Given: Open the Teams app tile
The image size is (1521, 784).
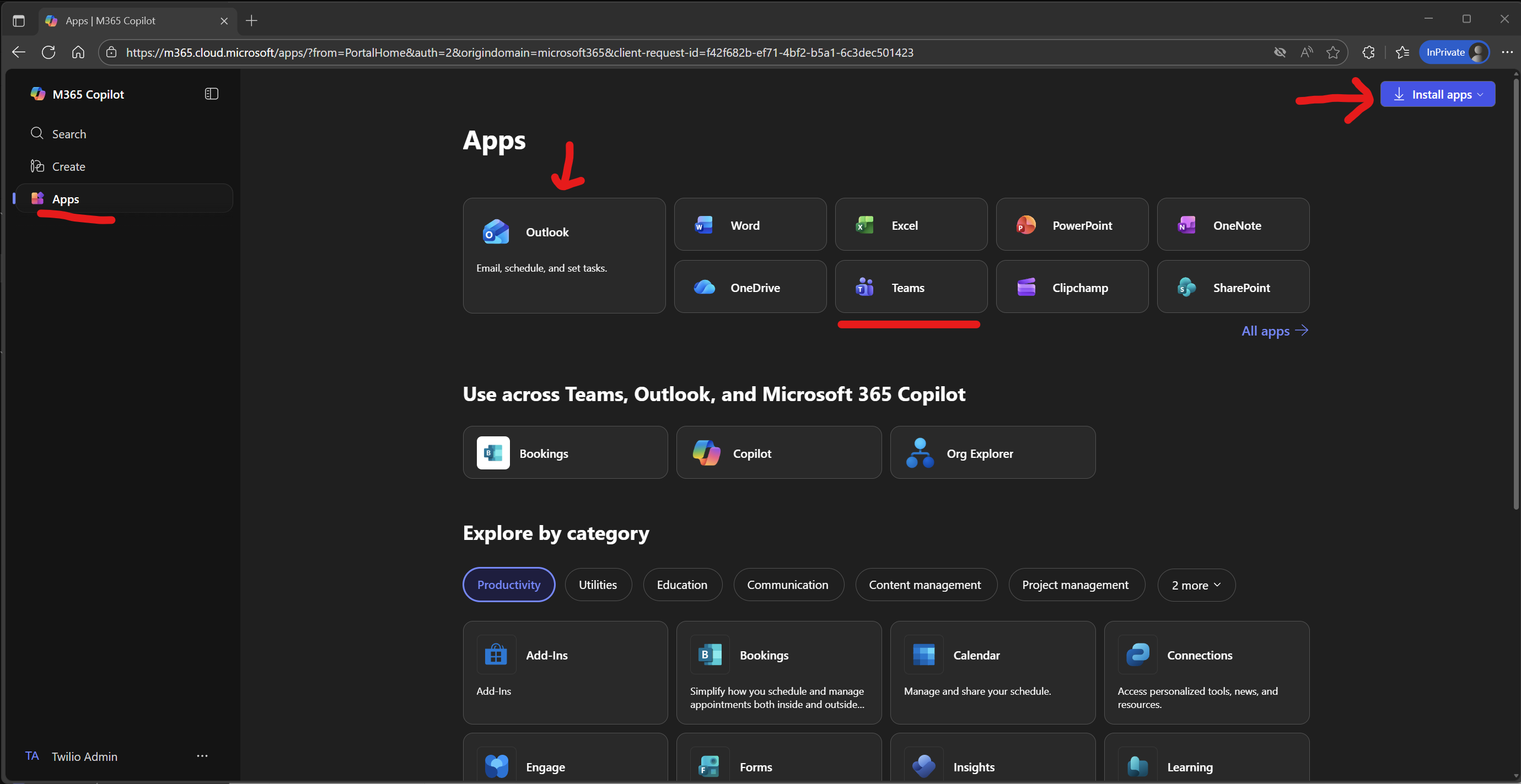Looking at the screenshot, I should pyautogui.click(x=911, y=287).
